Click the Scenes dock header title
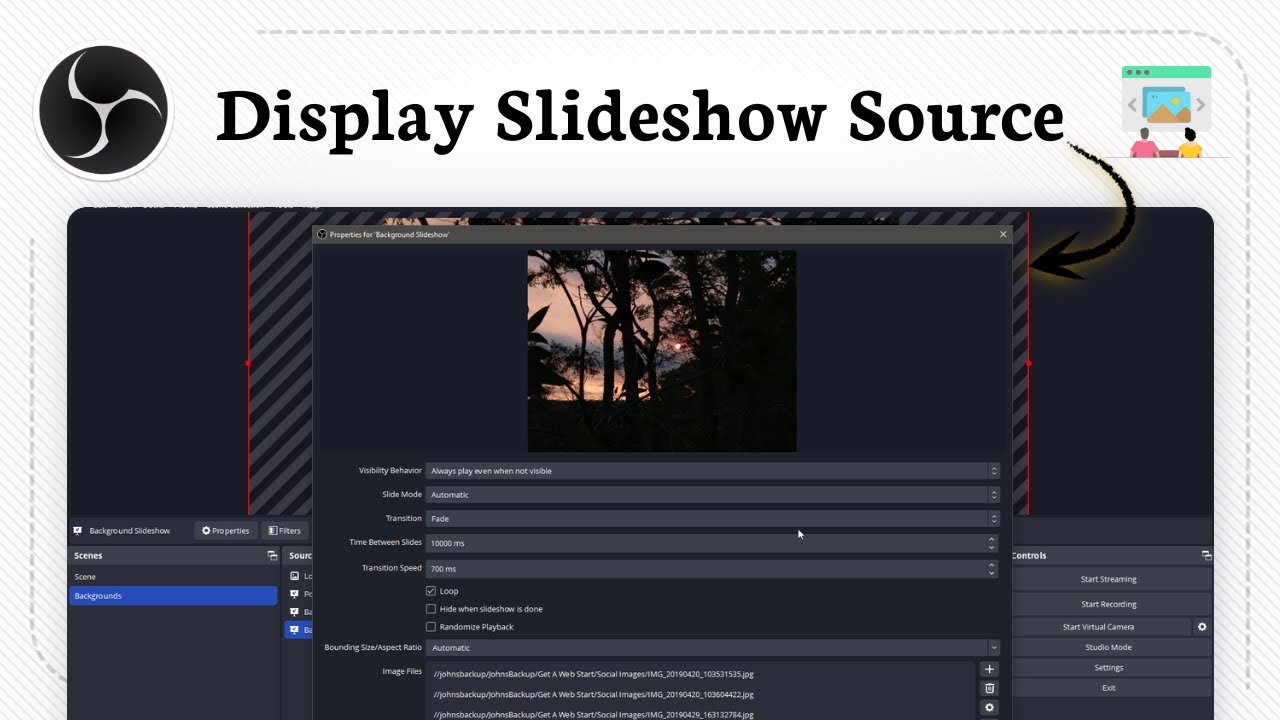Viewport: 1280px width, 720px height. click(x=88, y=556)
